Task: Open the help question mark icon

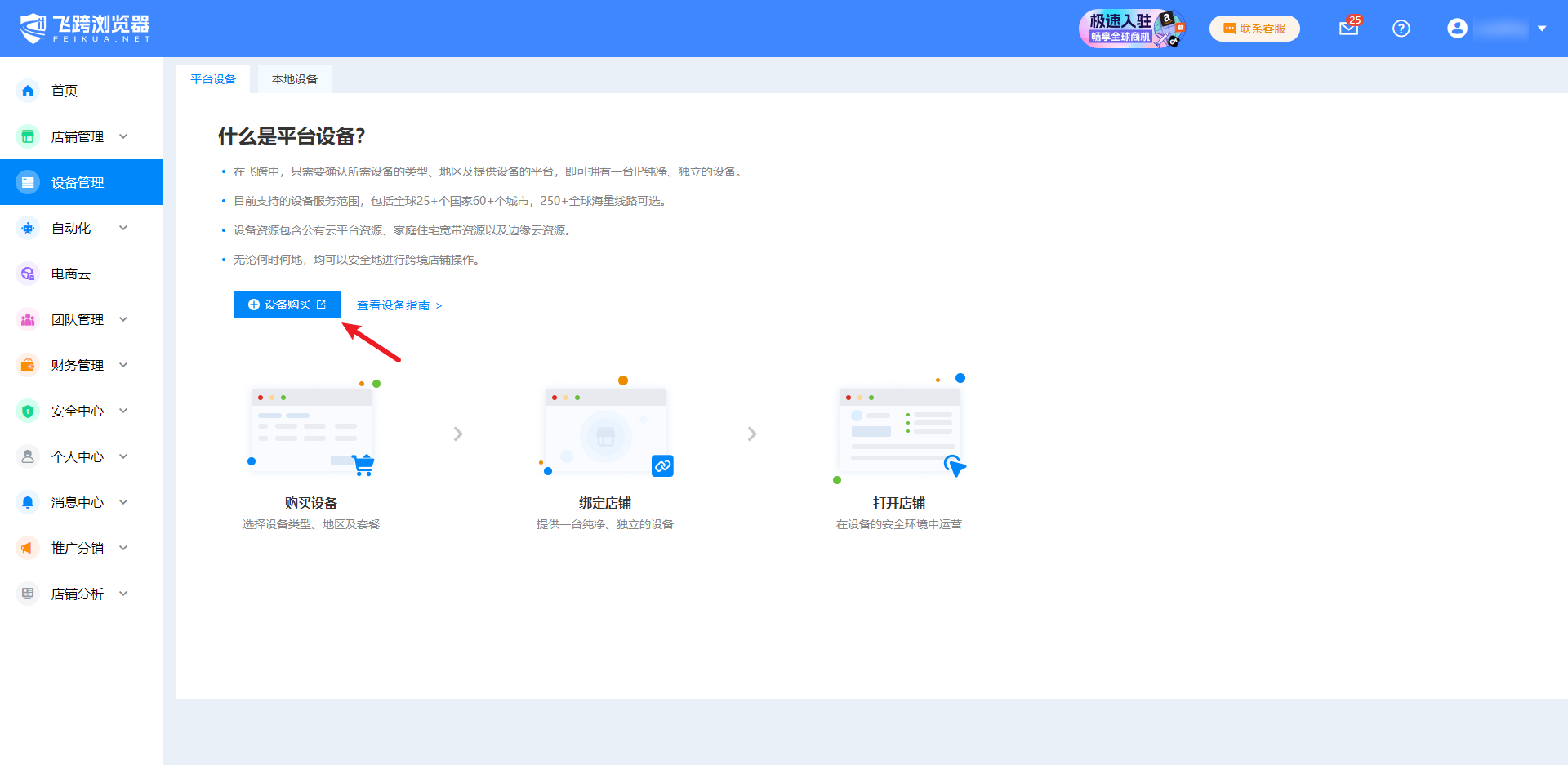Action: 1401,29
